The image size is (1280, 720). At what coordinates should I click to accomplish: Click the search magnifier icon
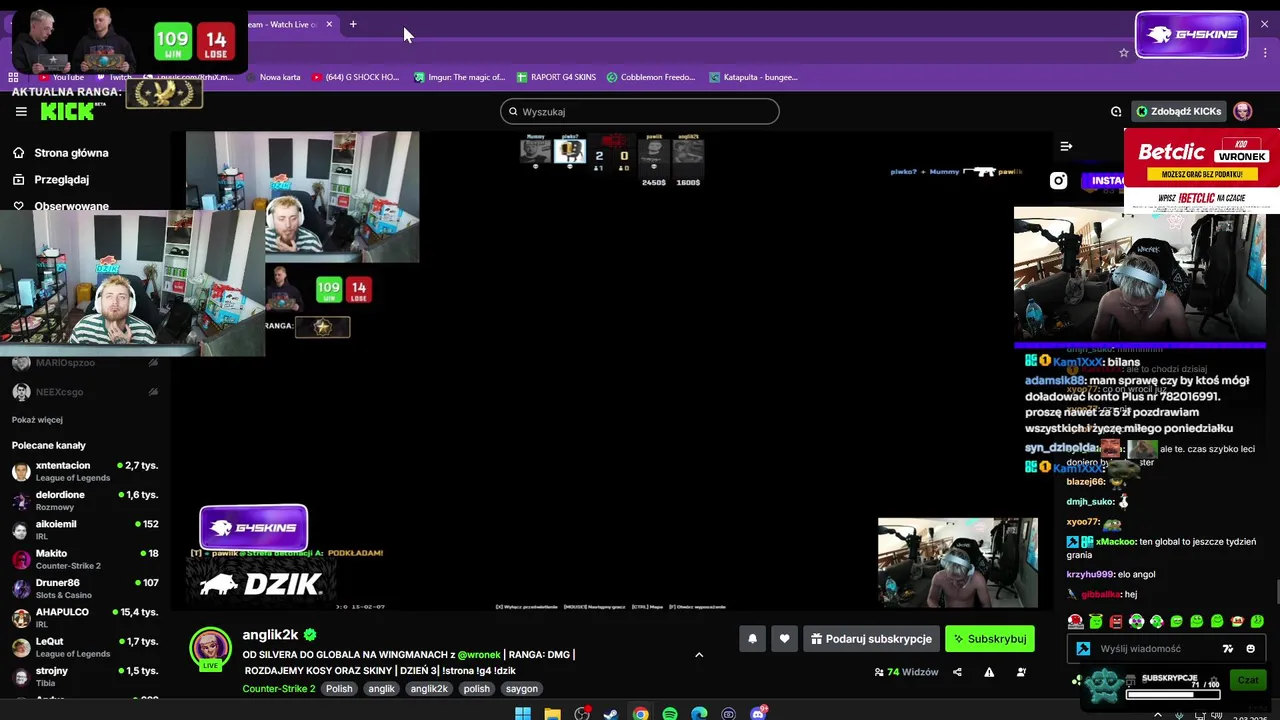[514, 112]
